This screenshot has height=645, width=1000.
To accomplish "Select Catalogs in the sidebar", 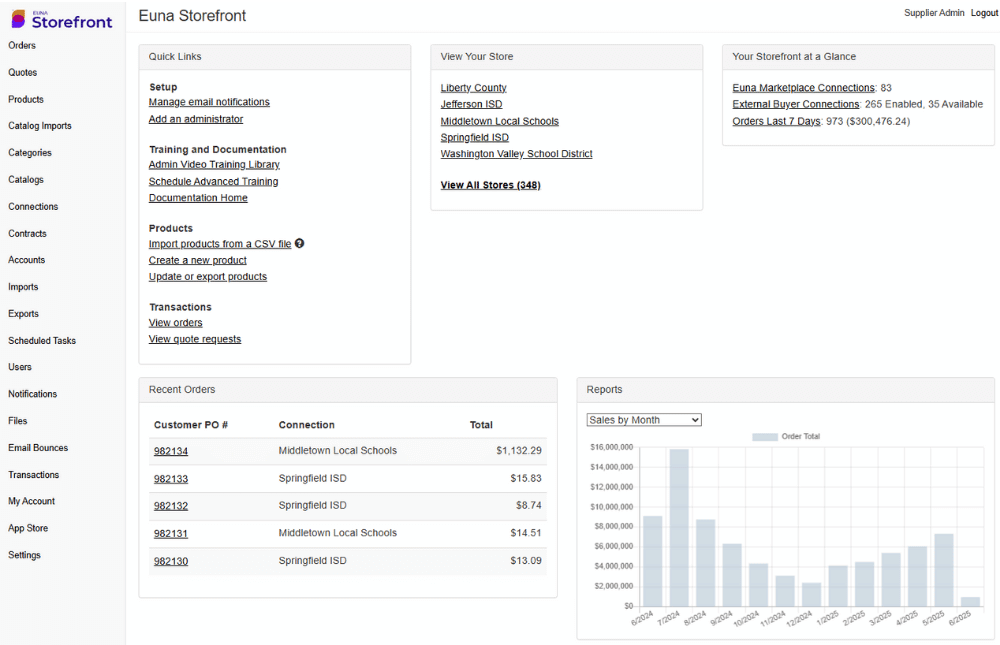I will point(26,179).
